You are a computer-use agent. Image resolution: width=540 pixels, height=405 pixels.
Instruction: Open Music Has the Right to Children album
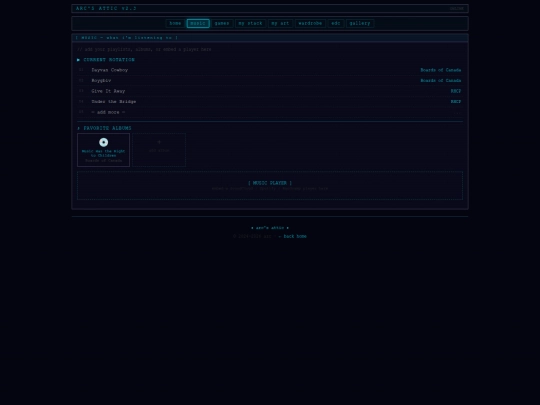point(104,150)
